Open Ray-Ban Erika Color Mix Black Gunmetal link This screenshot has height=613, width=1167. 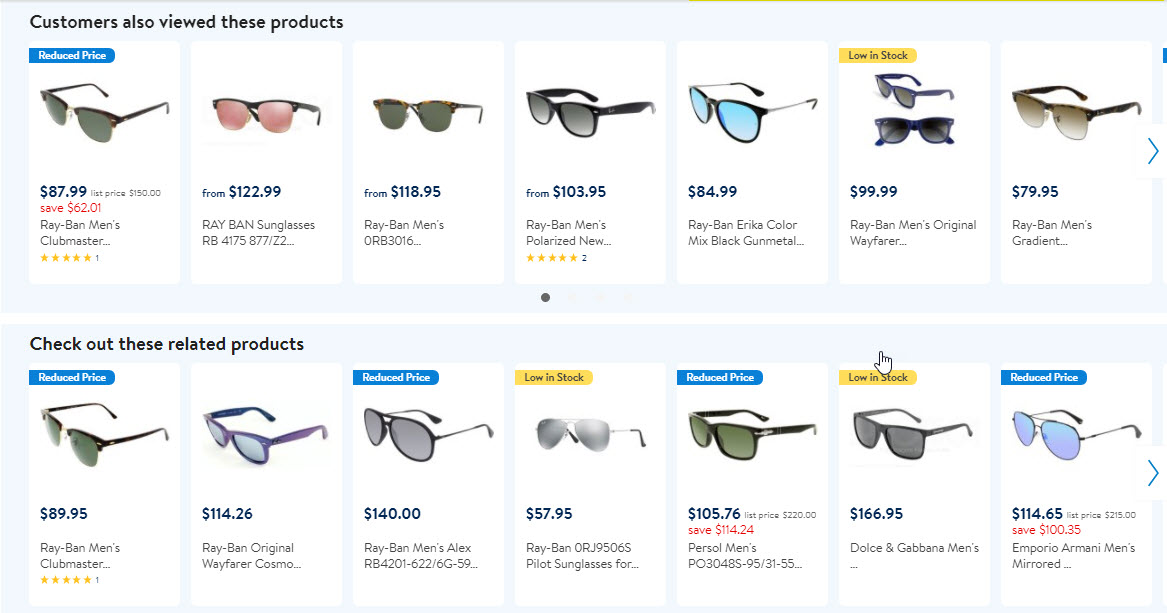(745, 233)
